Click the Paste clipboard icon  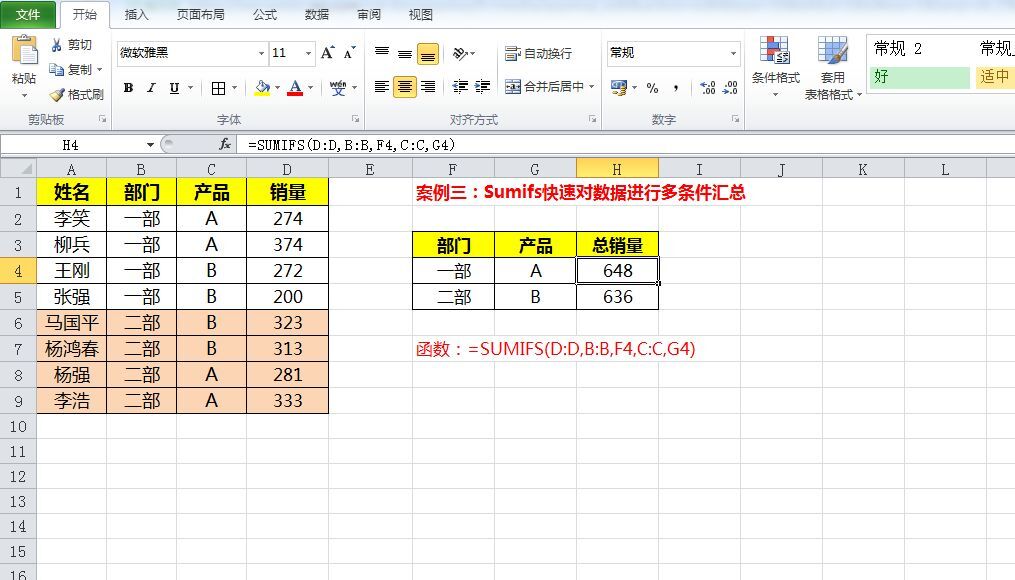(25, 50)
